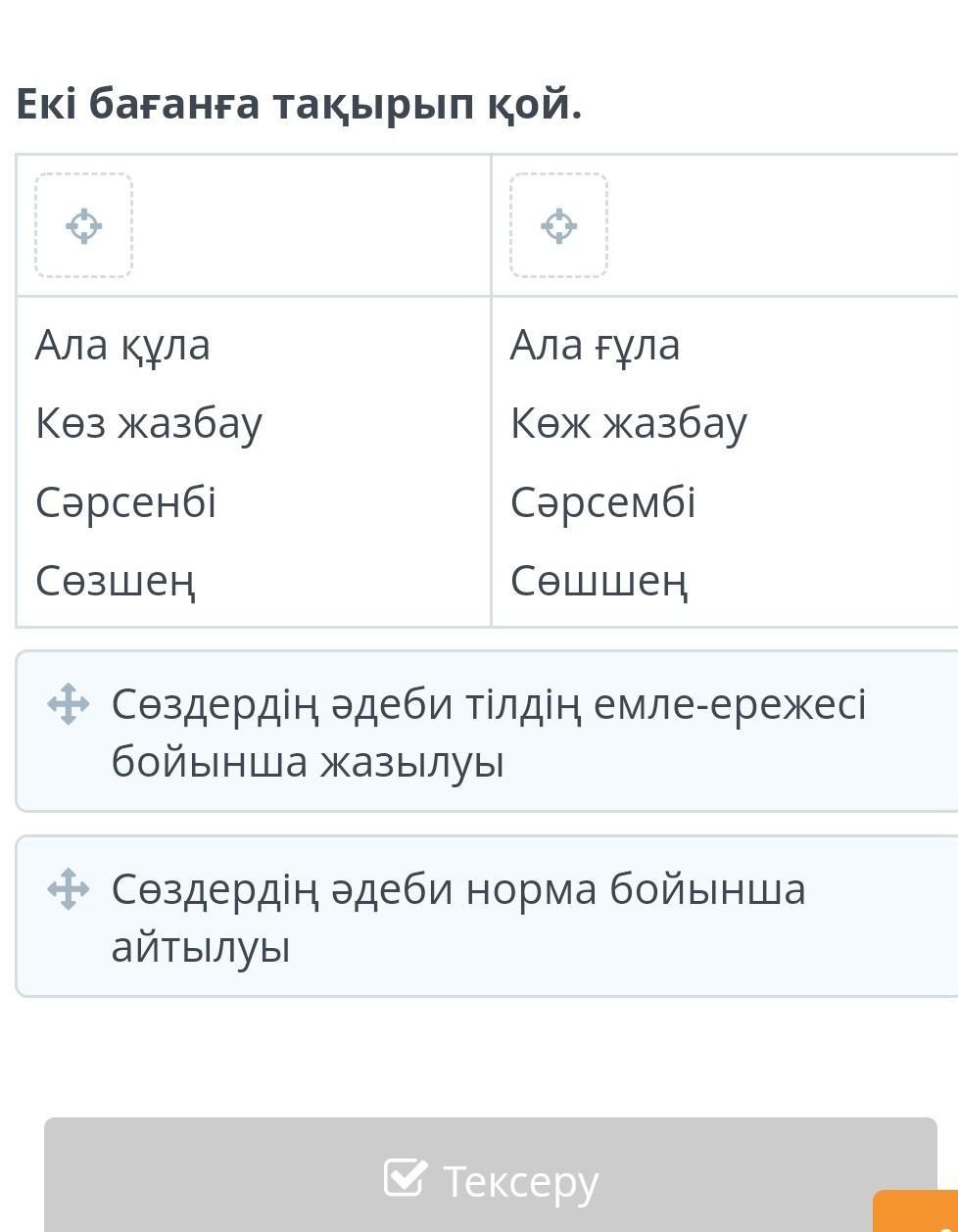Select the 'Сөздердің әдеби тілдің емле-ережесі бойынша жазылуы' option
The image size is (958, 1232).
coord(488,732)
